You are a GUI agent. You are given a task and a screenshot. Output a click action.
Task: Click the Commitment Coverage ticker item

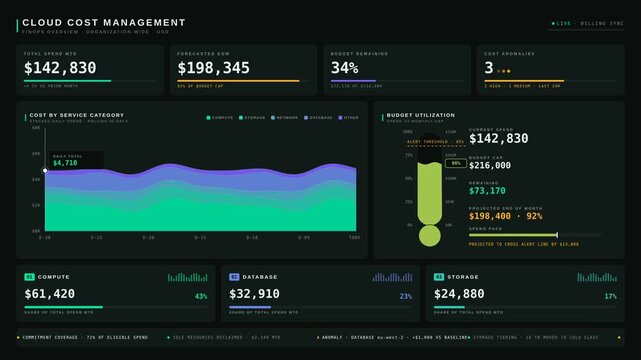[x=83, y=338]
